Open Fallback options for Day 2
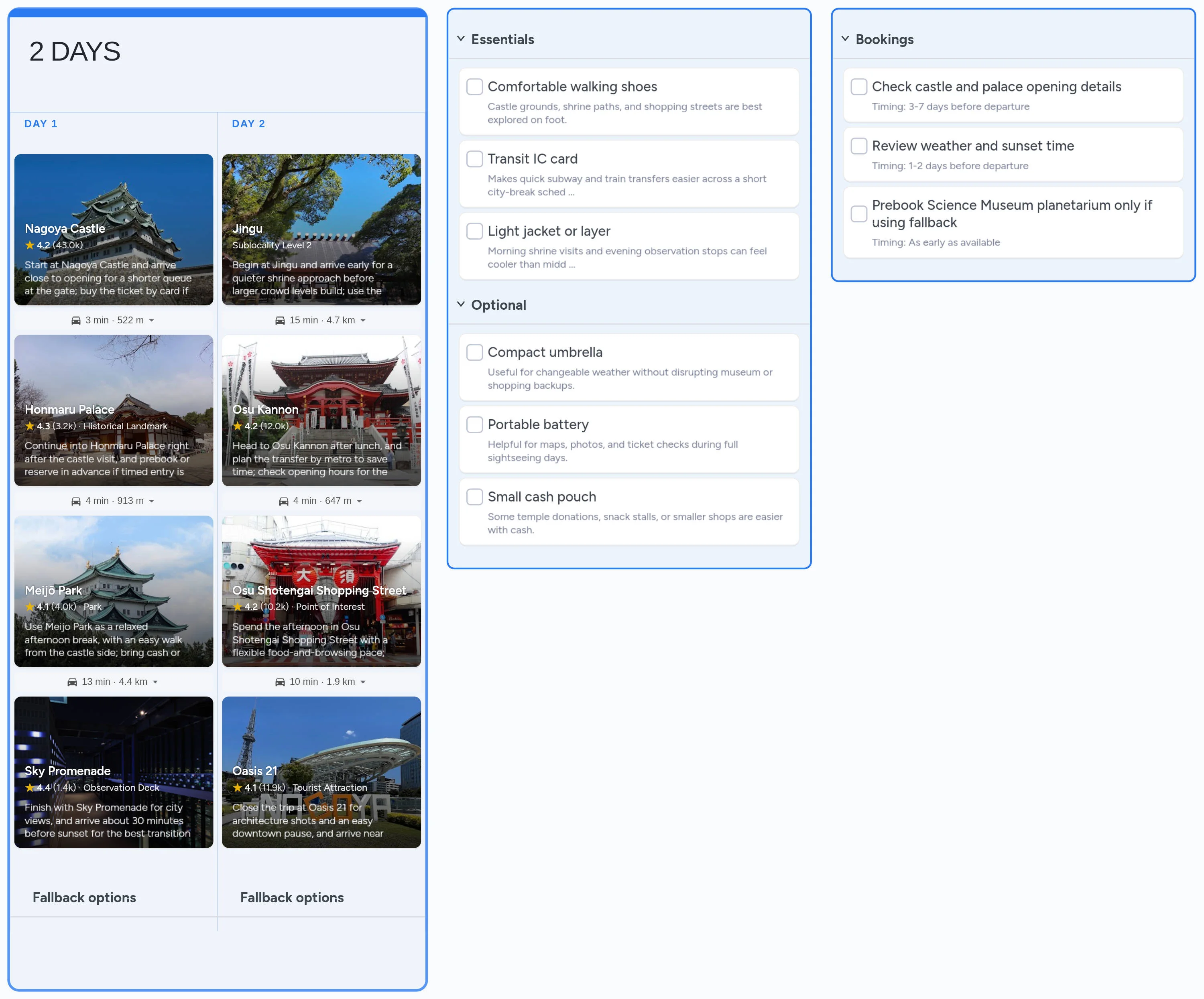This screenshot has height=999, width=1204. point(291,897)
